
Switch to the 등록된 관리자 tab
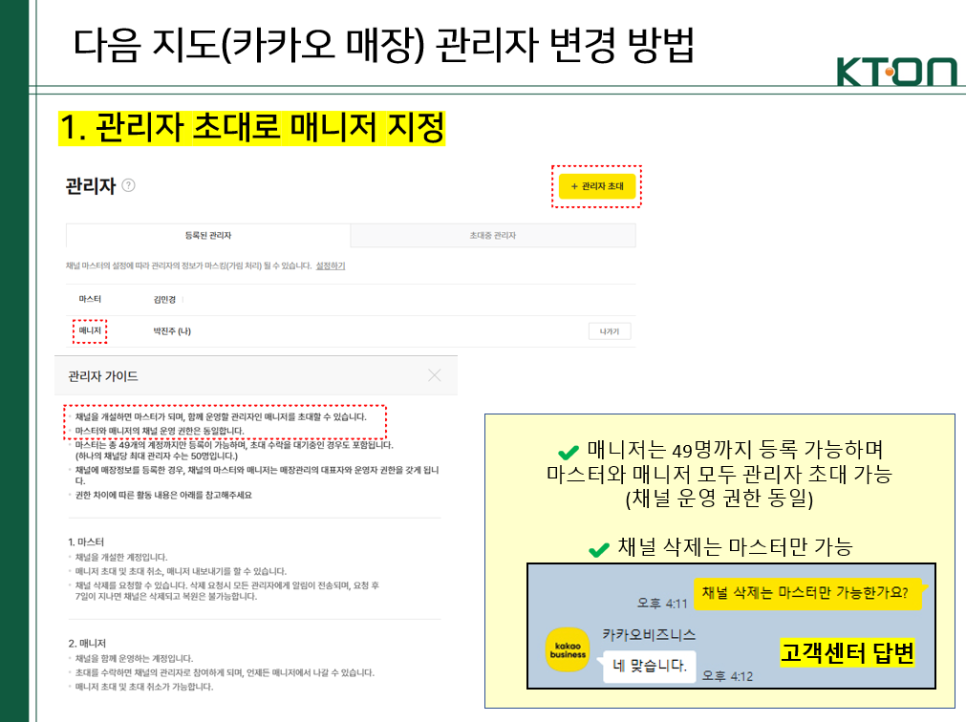[208, 236]
